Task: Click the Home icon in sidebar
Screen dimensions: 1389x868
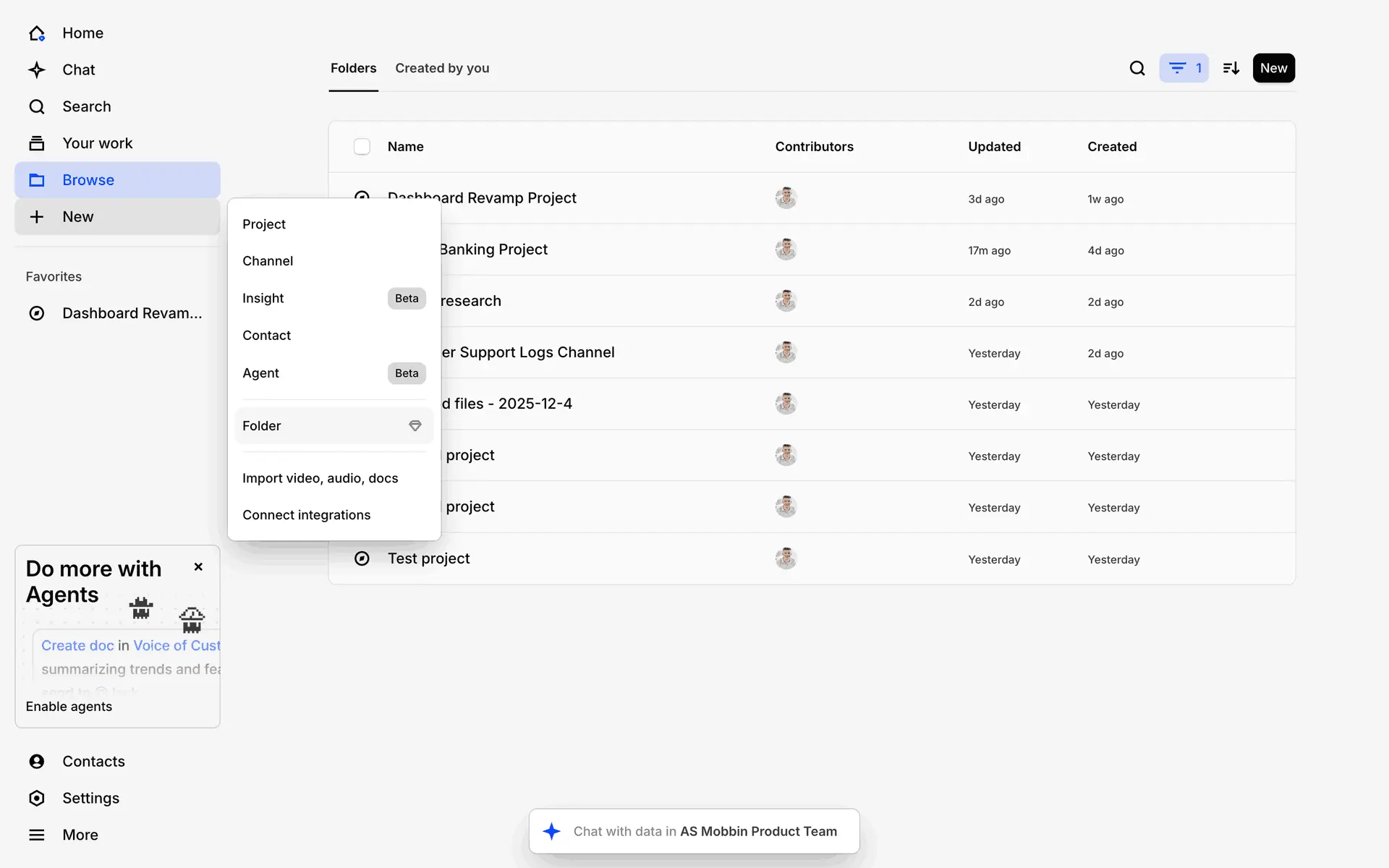Action: [37, 33]
